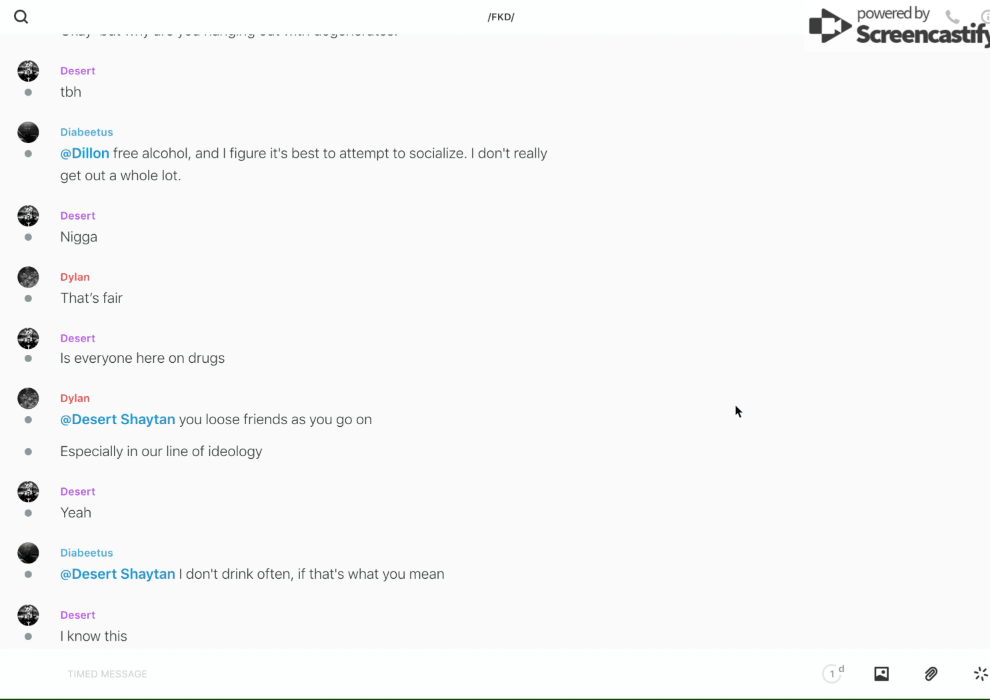Viewport: 990px width, 700px height.
Task: Click Dylan's avatar beside "That's fair"
Action: [x=28, y=277]
